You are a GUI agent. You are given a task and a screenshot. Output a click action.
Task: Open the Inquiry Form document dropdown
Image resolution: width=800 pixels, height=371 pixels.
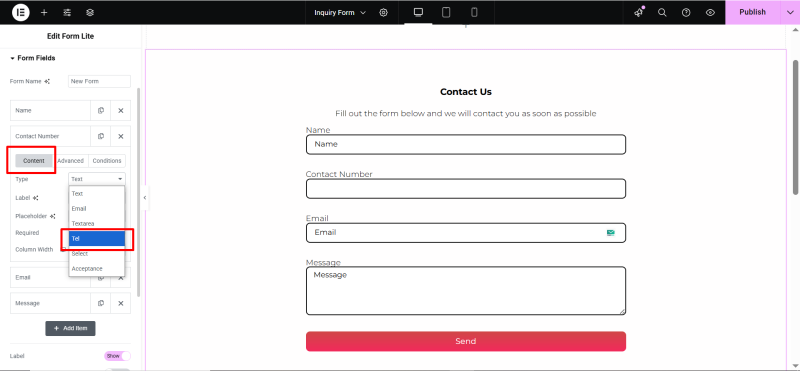(x=340, y=12)
